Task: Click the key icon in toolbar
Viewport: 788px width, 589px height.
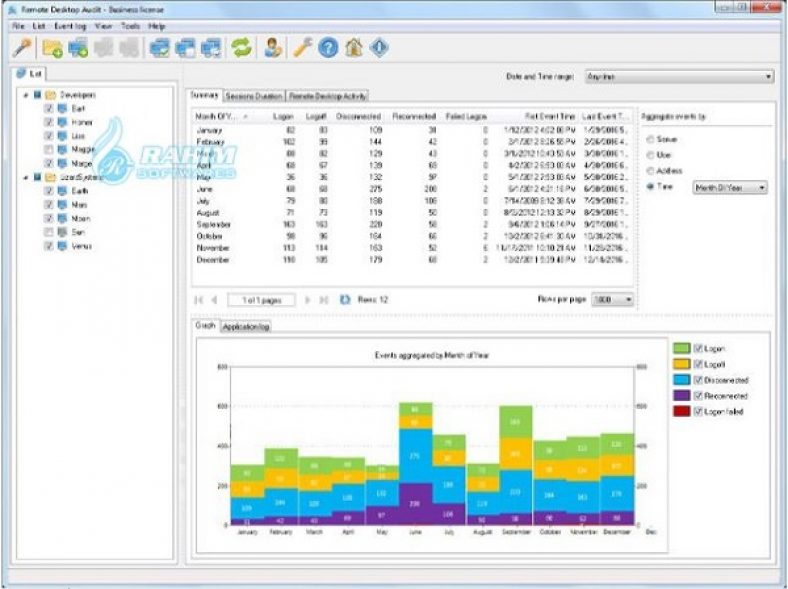Action: point(20,47)
